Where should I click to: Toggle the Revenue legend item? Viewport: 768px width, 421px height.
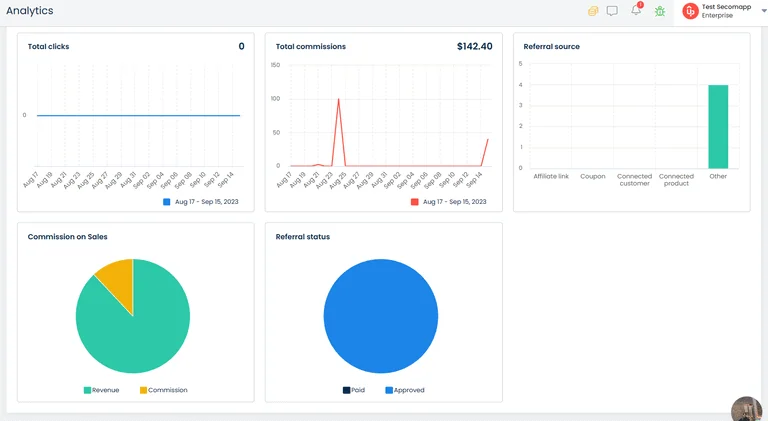[x=101, y=390]
